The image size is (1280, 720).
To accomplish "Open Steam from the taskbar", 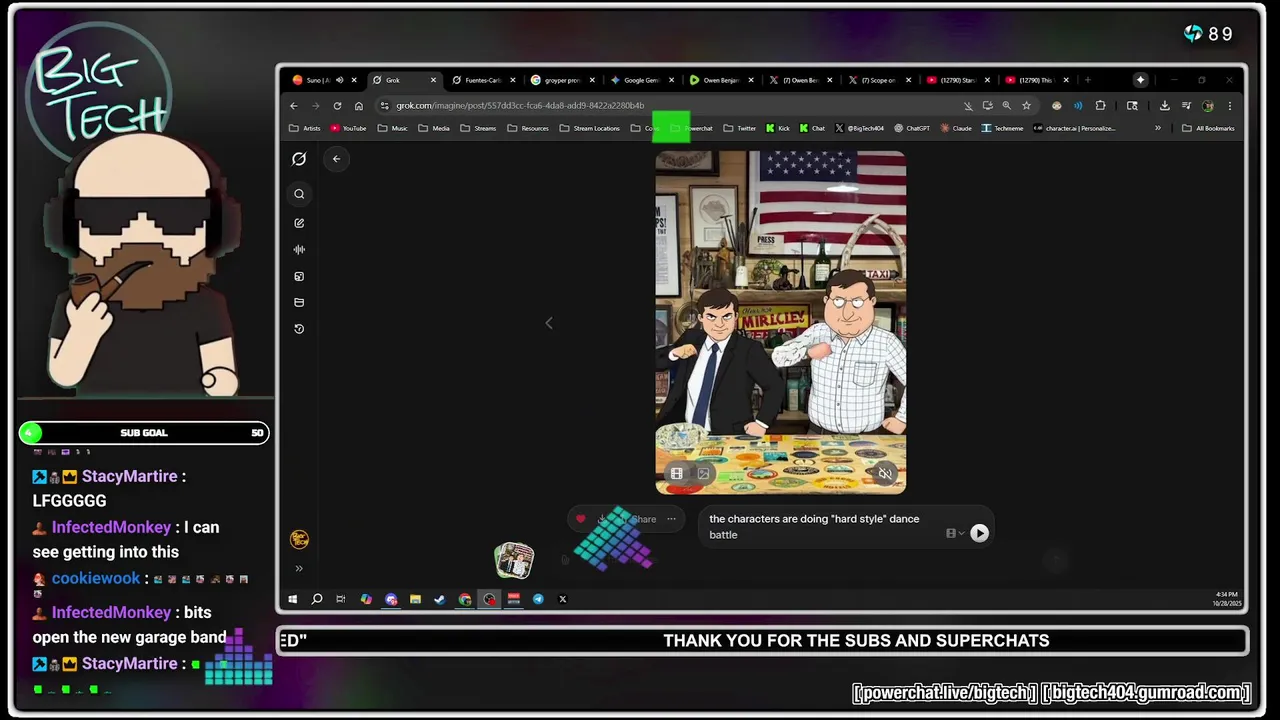I will tap(440, 599).
